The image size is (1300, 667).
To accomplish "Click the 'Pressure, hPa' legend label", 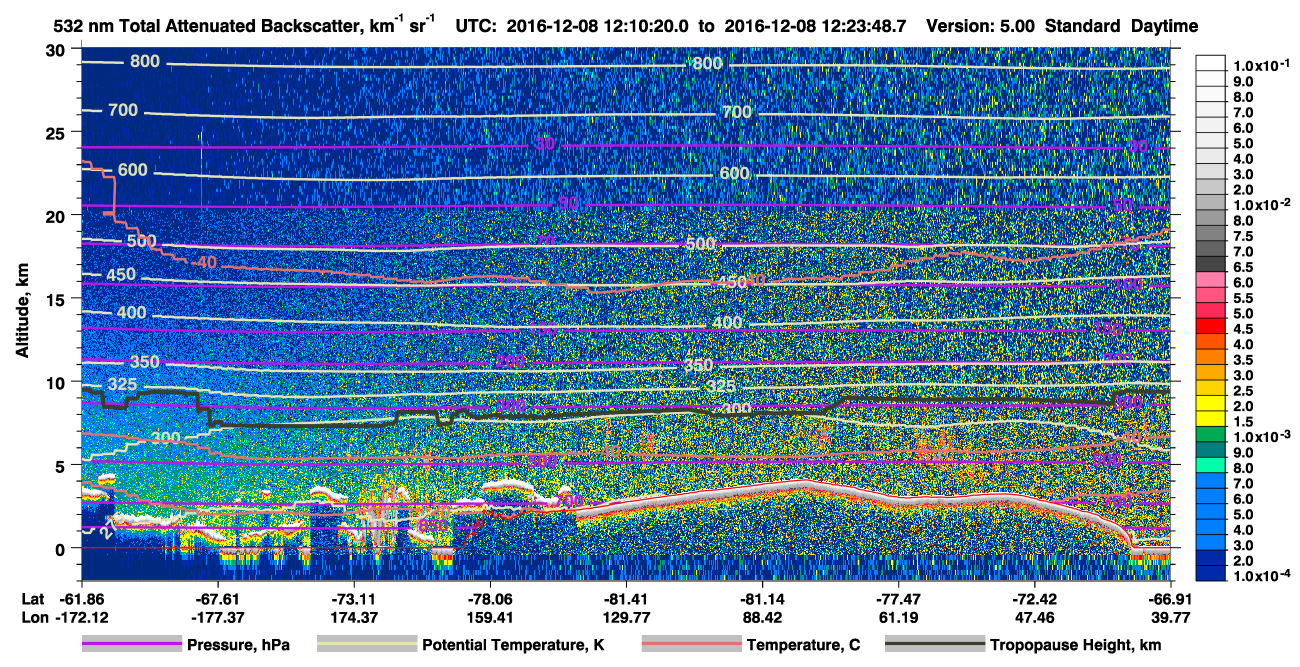I will coord(238,645).
